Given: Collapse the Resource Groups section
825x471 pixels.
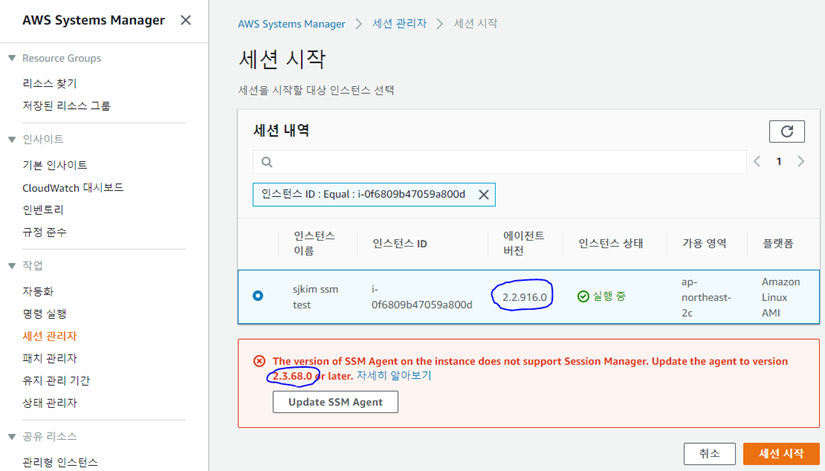Looking at the screenshot, I should (12, 58).
